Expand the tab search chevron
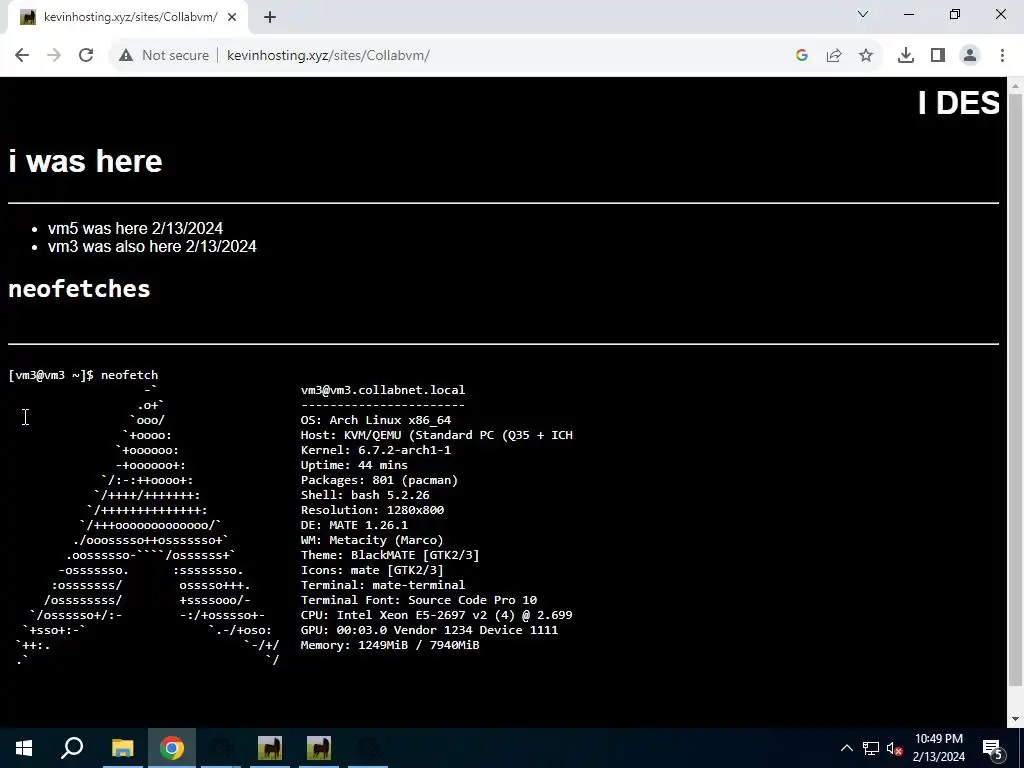The height and width of the screenshot is (768, 1024). 863,14
